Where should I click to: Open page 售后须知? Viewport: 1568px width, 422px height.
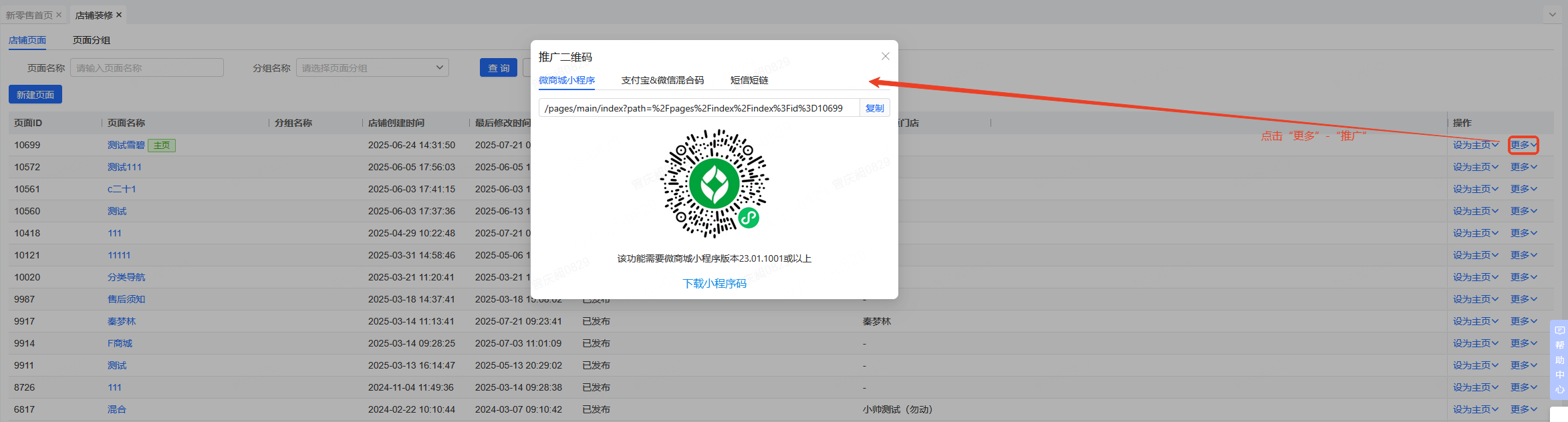[x=126, y=299]
